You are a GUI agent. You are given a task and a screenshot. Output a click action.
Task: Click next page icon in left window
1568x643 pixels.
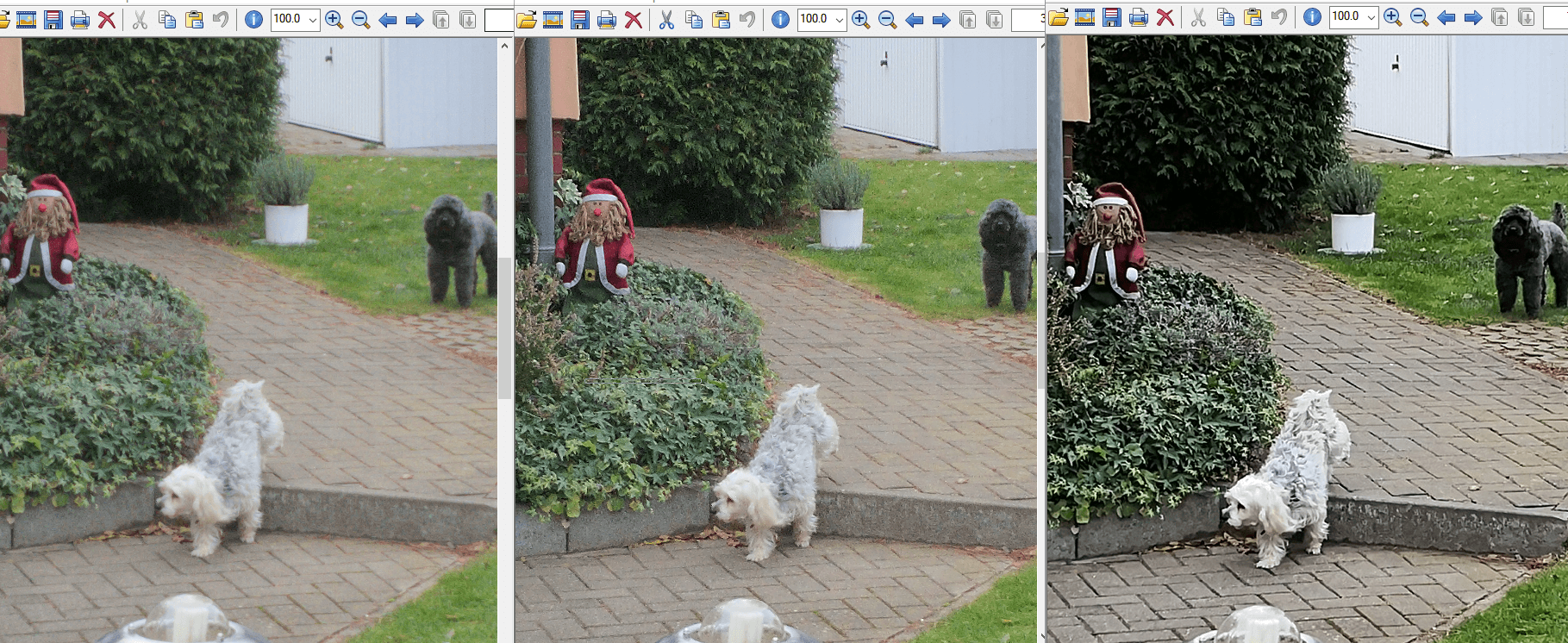click(468, 19)
